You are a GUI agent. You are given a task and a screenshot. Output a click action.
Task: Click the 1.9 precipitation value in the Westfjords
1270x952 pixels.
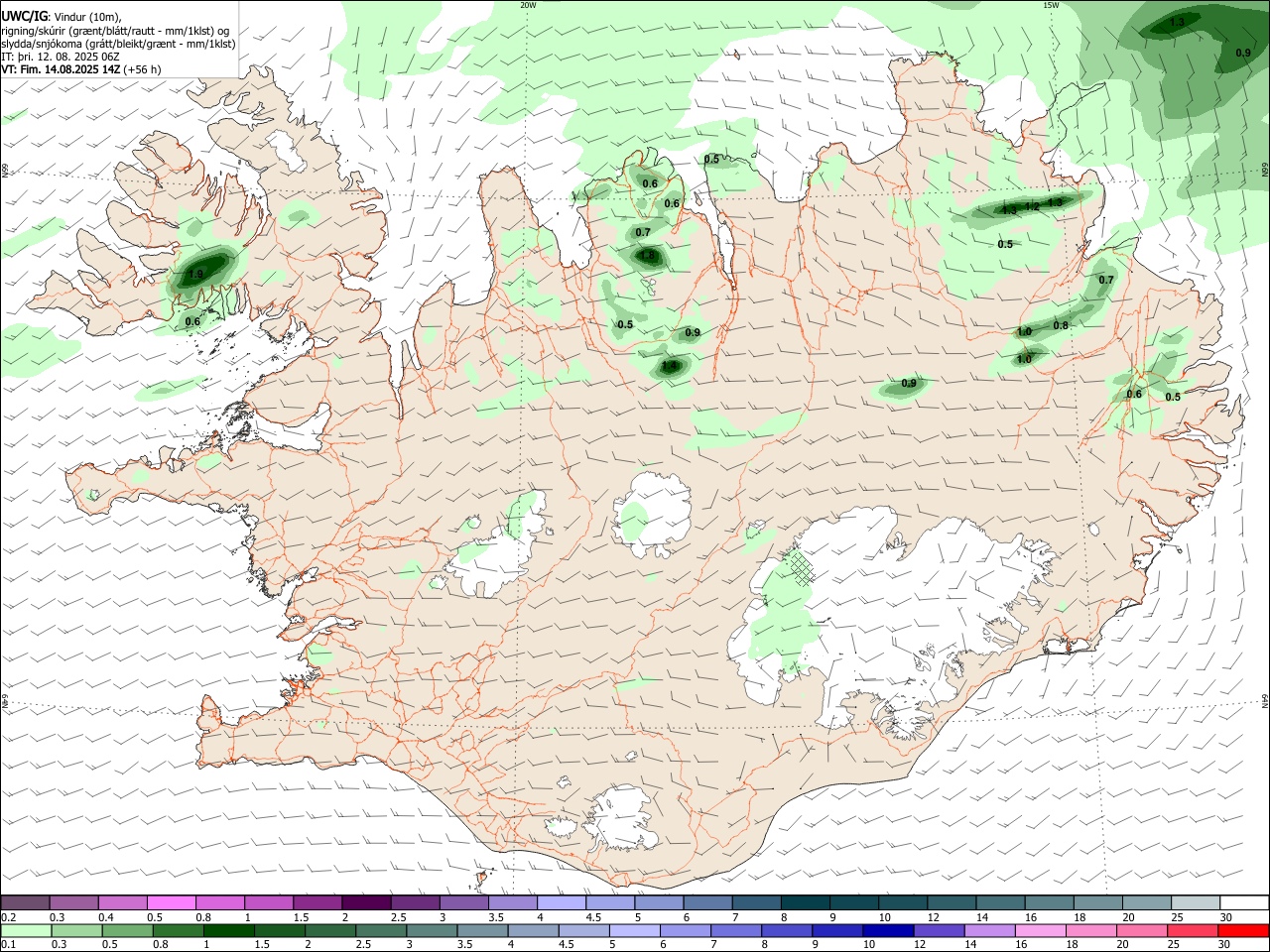(x=195, y=274)
